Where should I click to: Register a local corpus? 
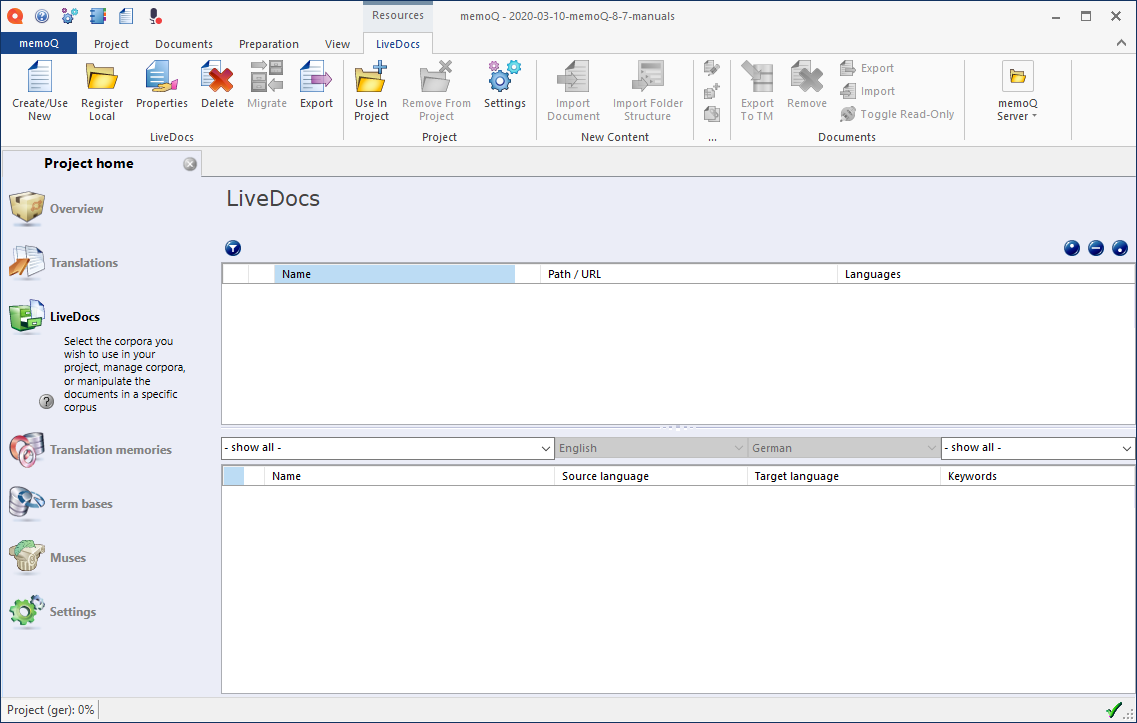[x=102, y=91]
